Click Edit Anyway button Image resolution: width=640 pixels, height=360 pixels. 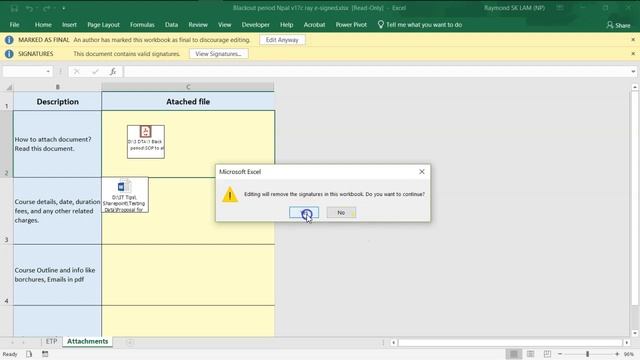282,40
